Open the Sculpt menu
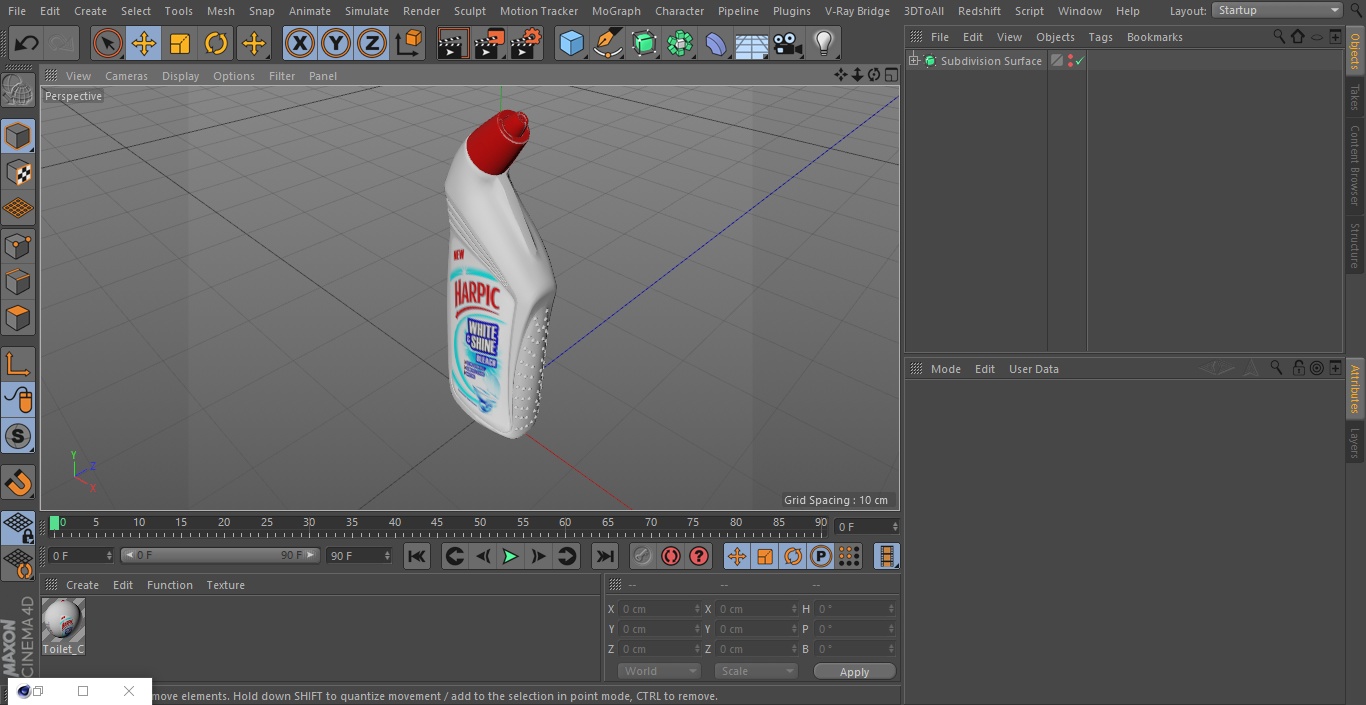 tap(469, 11)
